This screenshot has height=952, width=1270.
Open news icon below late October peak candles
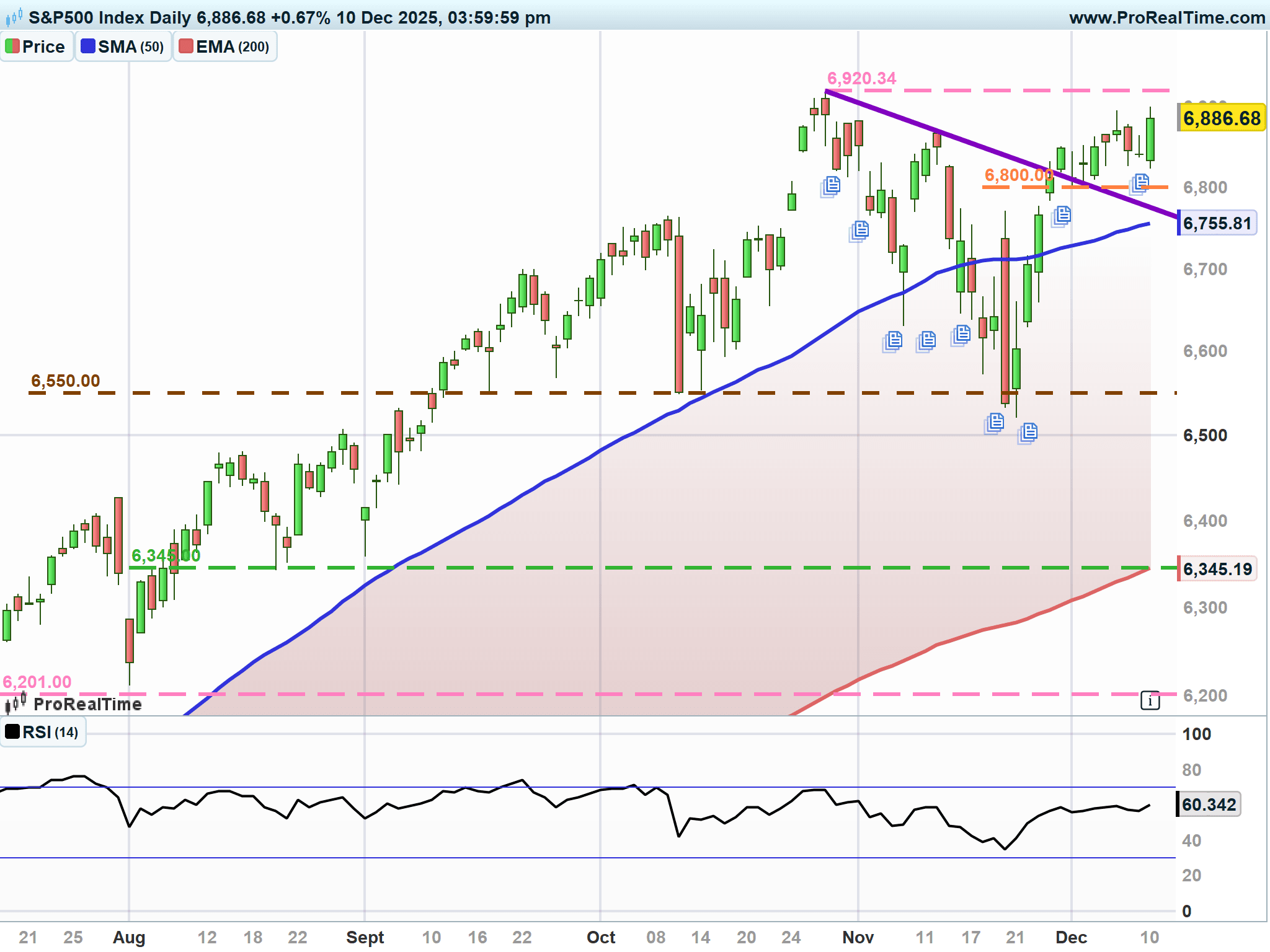(x=831, y=185)
